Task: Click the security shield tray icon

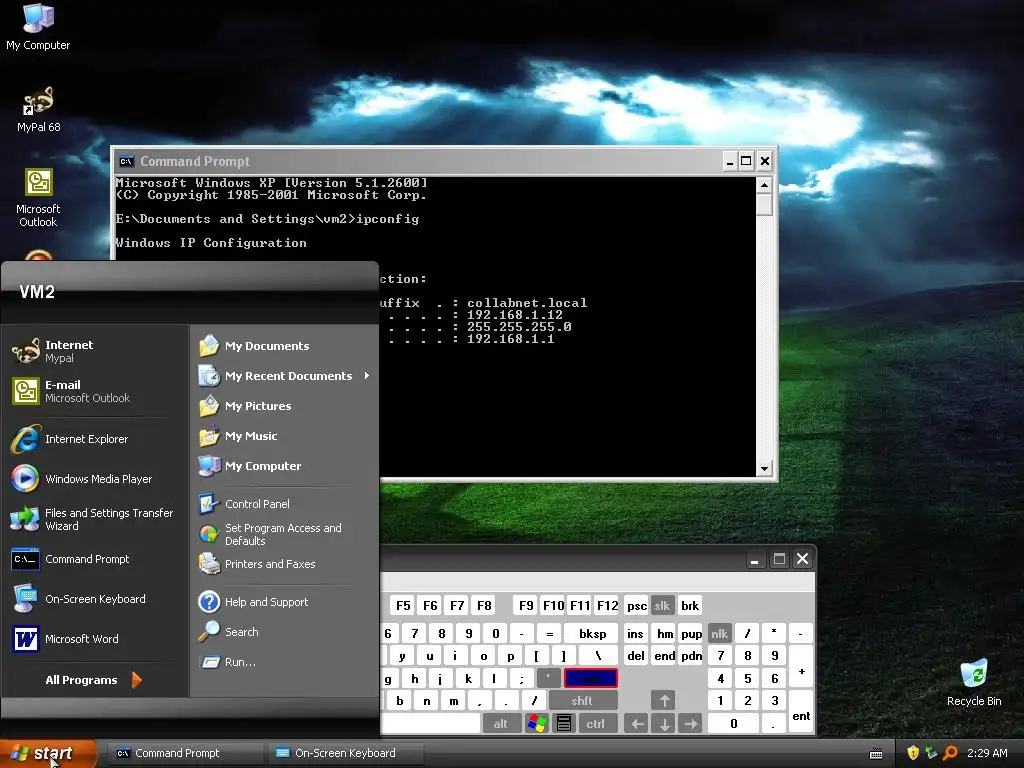Action: click(x=913, y=753)
